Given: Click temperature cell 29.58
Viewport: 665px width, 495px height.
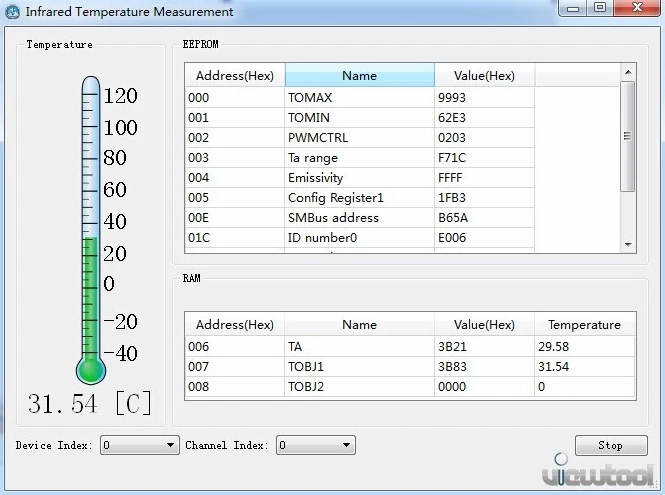Looking at the screenshot, I should pyautogui.click(x=584, y=347).
